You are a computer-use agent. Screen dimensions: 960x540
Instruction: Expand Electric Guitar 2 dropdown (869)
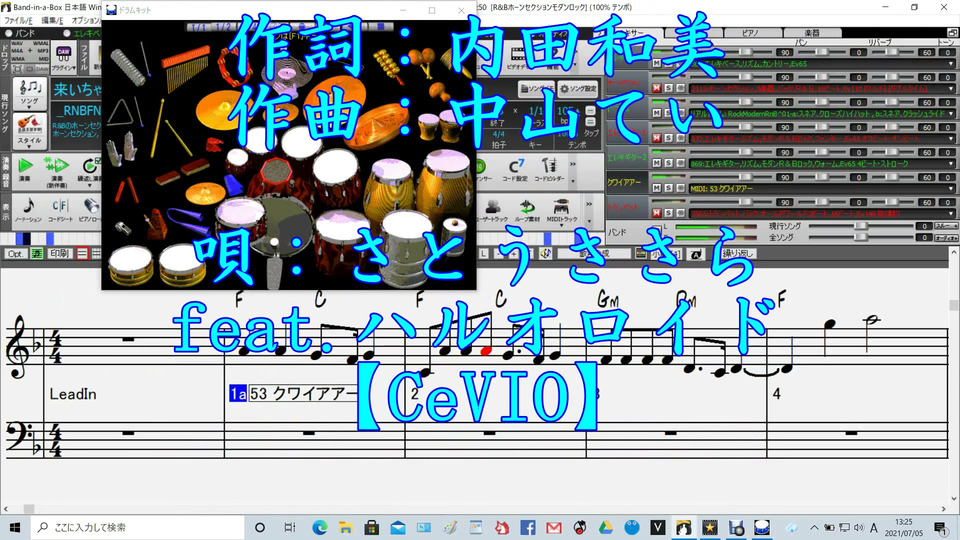click(951, 164)
